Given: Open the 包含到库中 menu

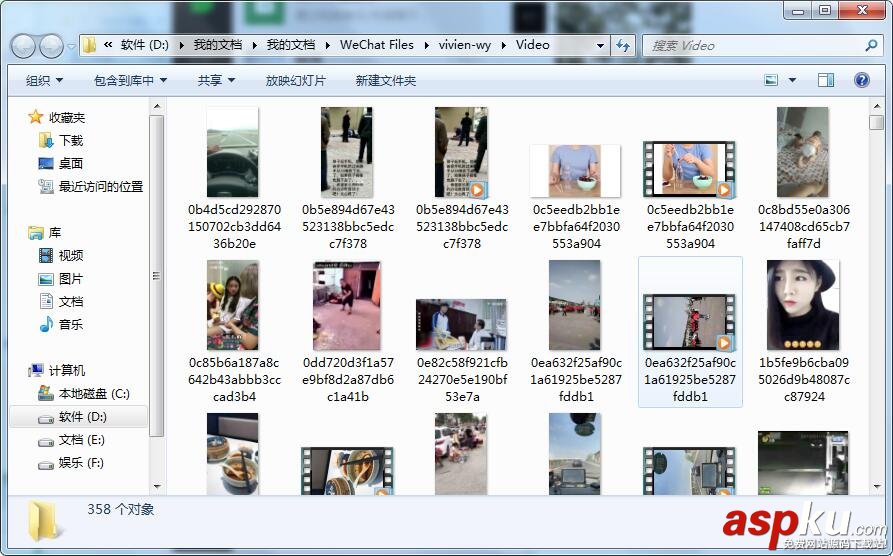Looking at the screenshot, I should [130, 81].
